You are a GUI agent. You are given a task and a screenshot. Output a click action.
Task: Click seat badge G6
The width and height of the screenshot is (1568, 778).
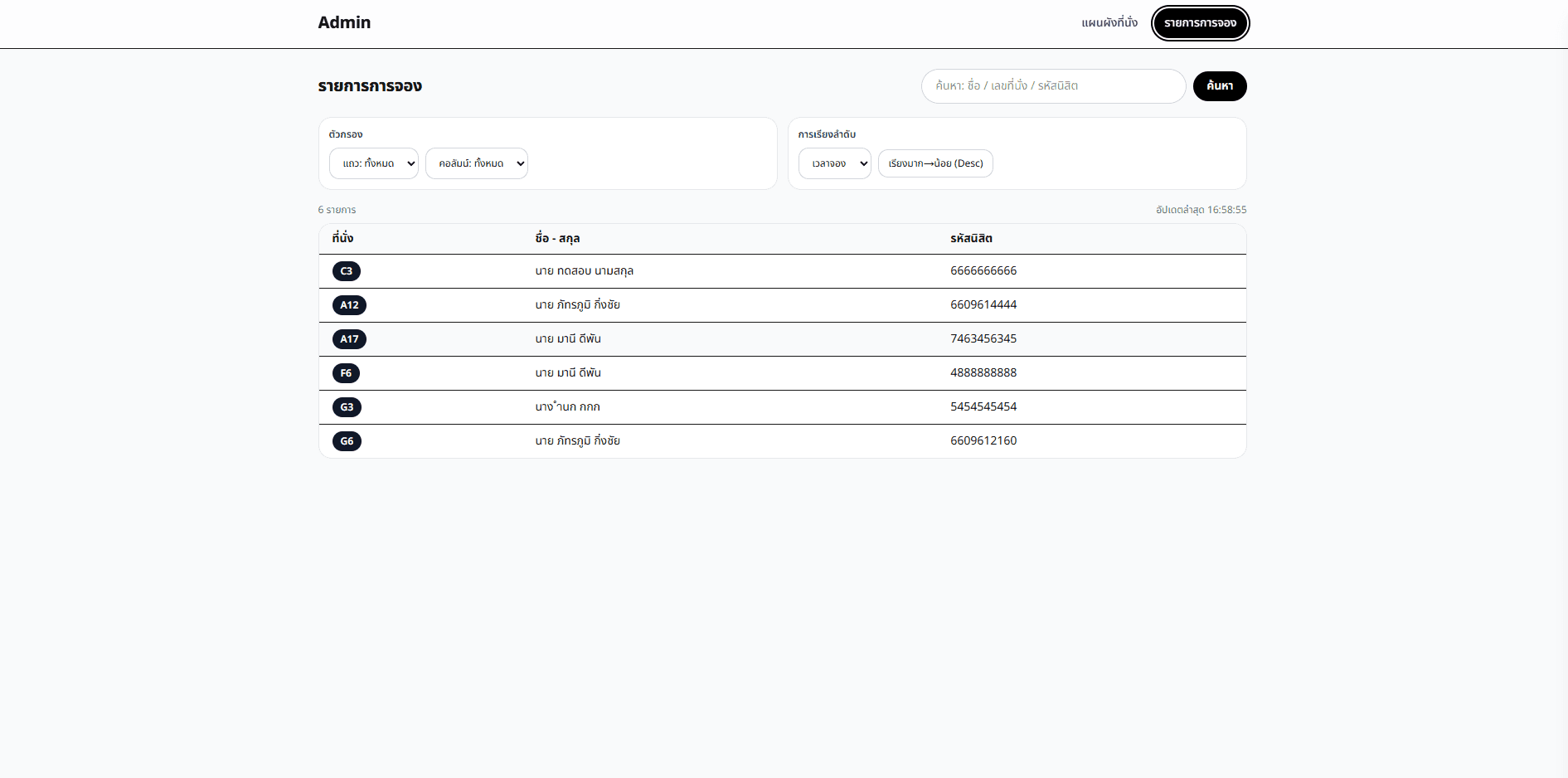(x=347, y=441)
